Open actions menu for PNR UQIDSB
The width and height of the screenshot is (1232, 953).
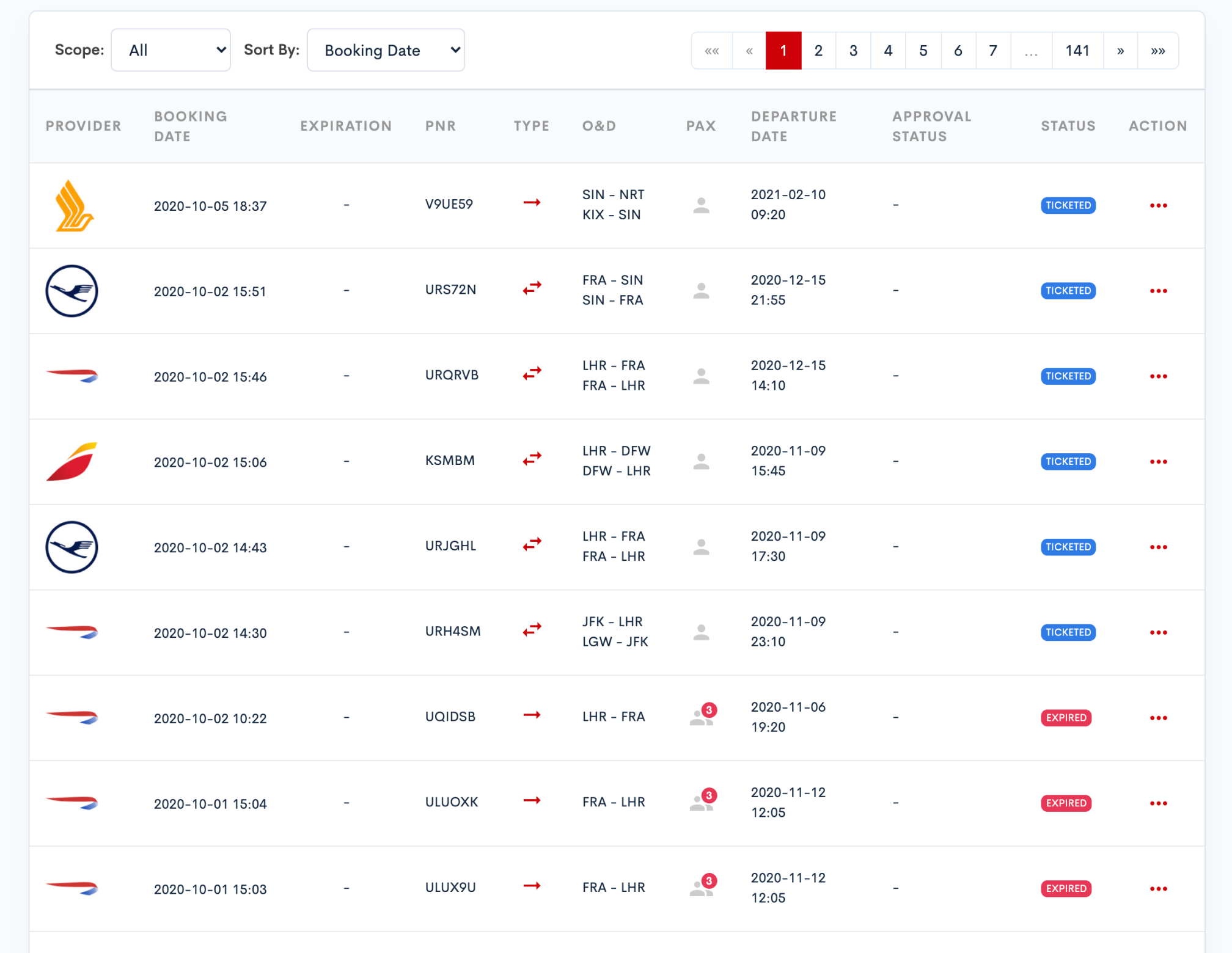[1158, 718]
